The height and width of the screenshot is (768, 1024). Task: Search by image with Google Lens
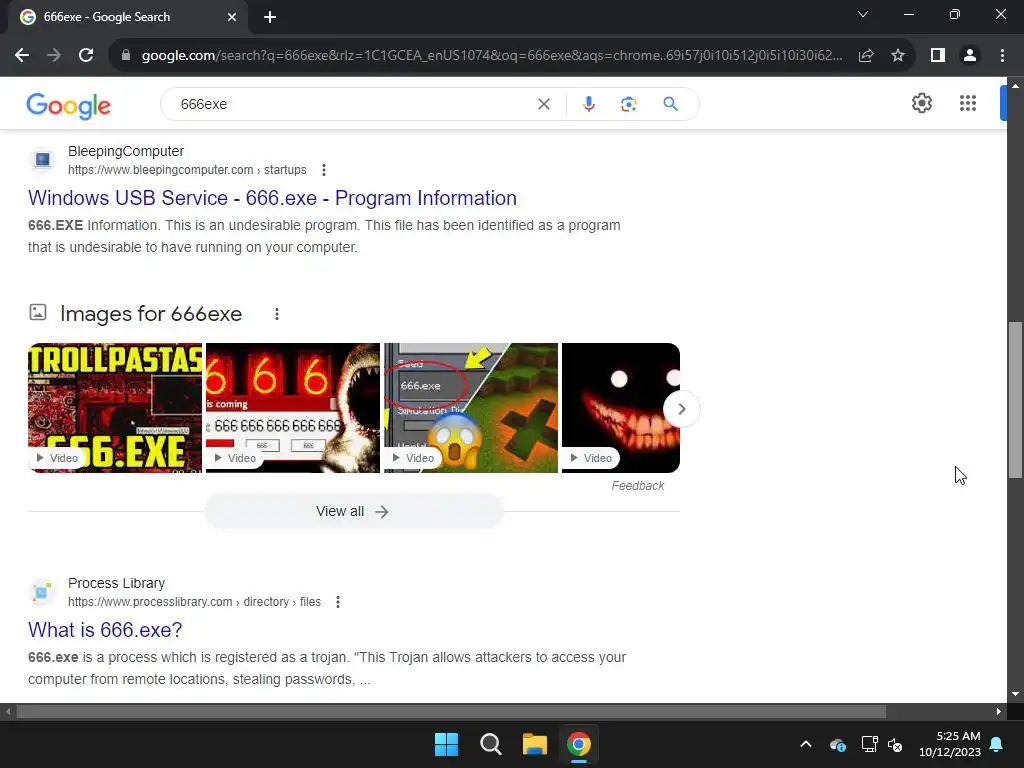pos(628,104)
